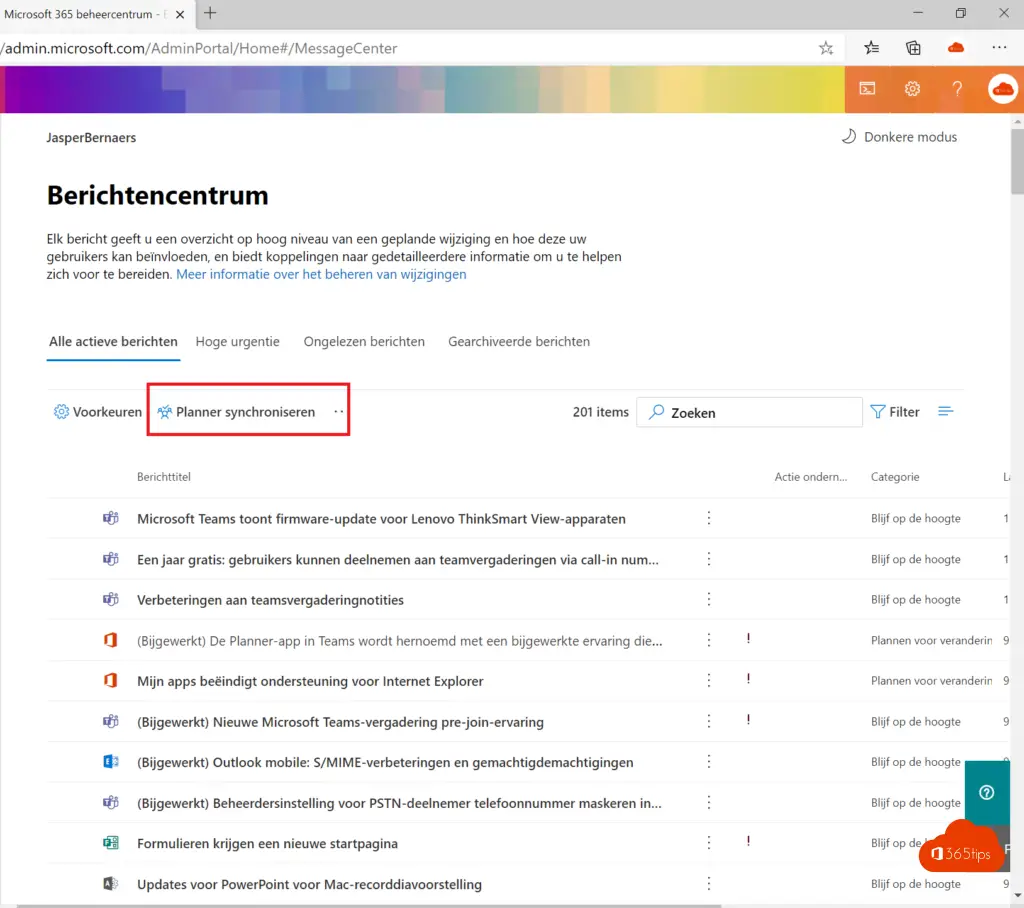Image resolution: width=1024 pixels, height=908 pixels.
Task: Open the Teams-vergadering pre-join-ervaring message
Action: tap(340, 722)
